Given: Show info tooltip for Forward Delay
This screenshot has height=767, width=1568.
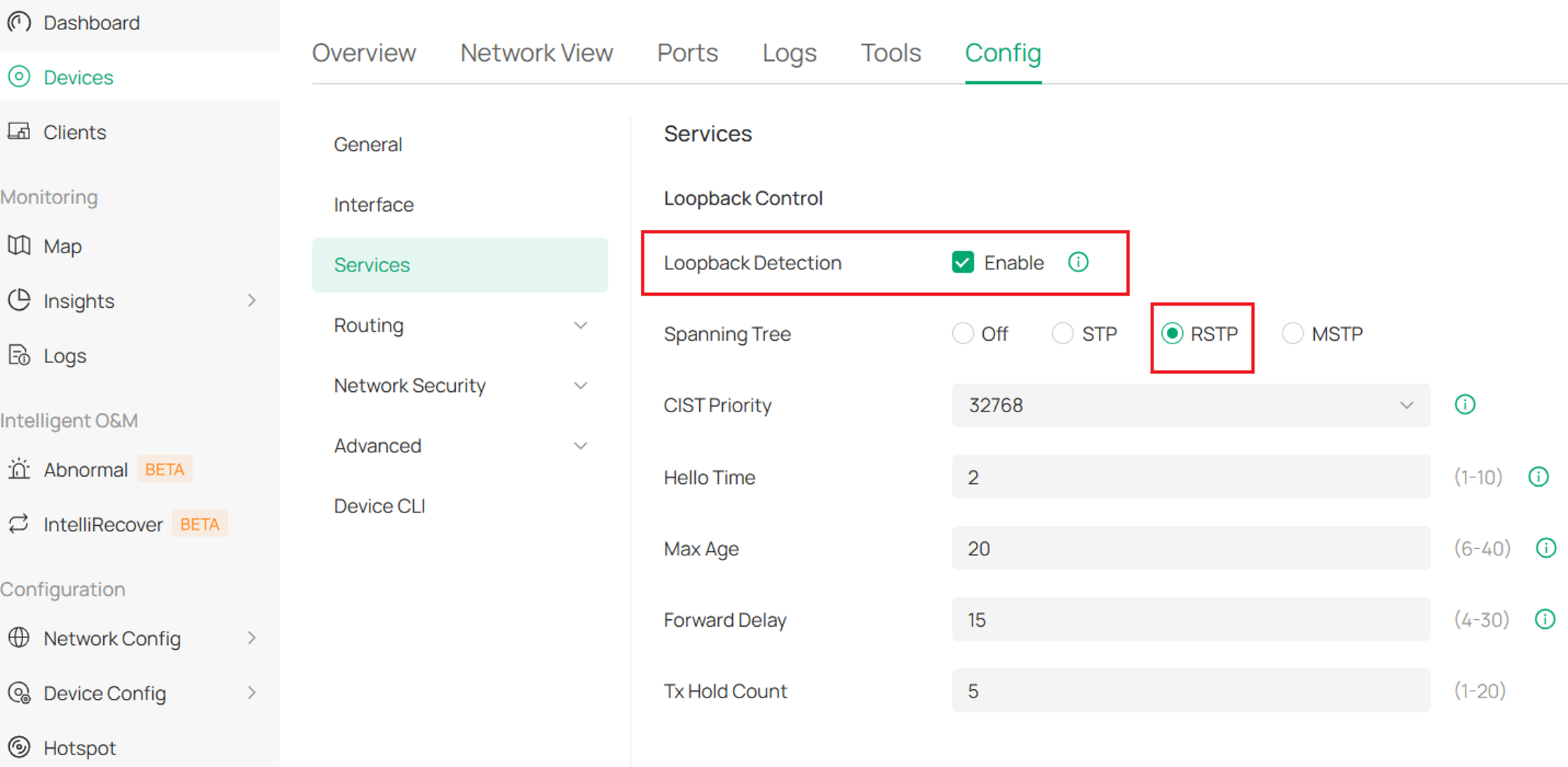Looking at the screenshot, I should coord(1545,619).
